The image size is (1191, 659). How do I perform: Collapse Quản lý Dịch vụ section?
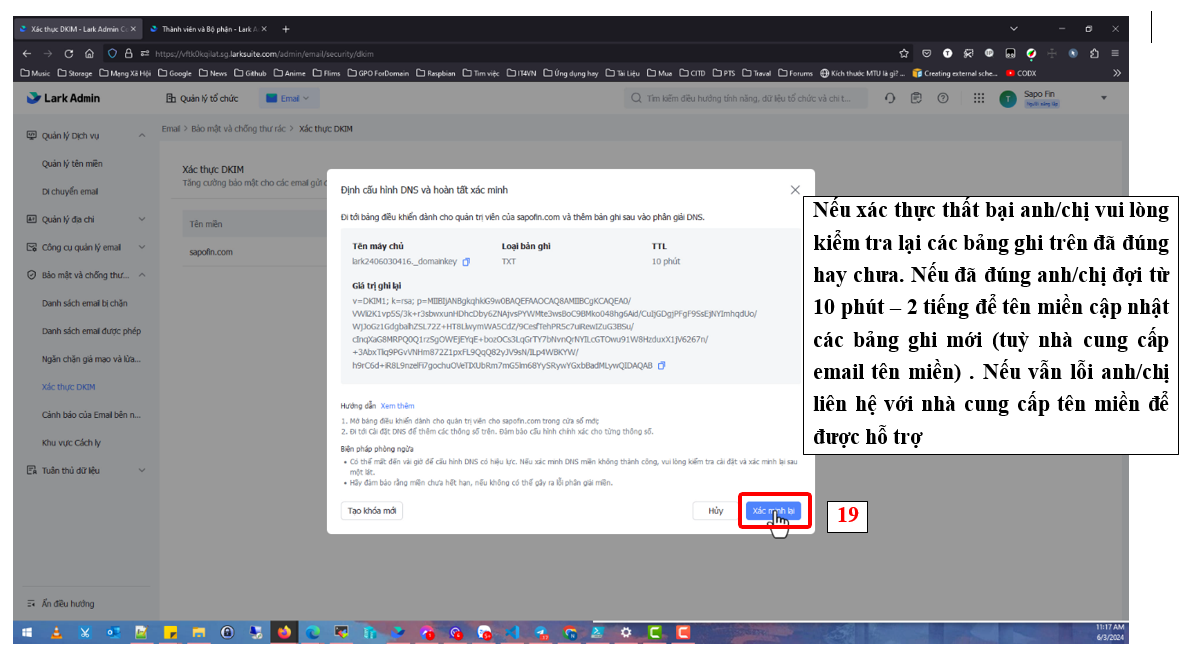coord(141,135)
